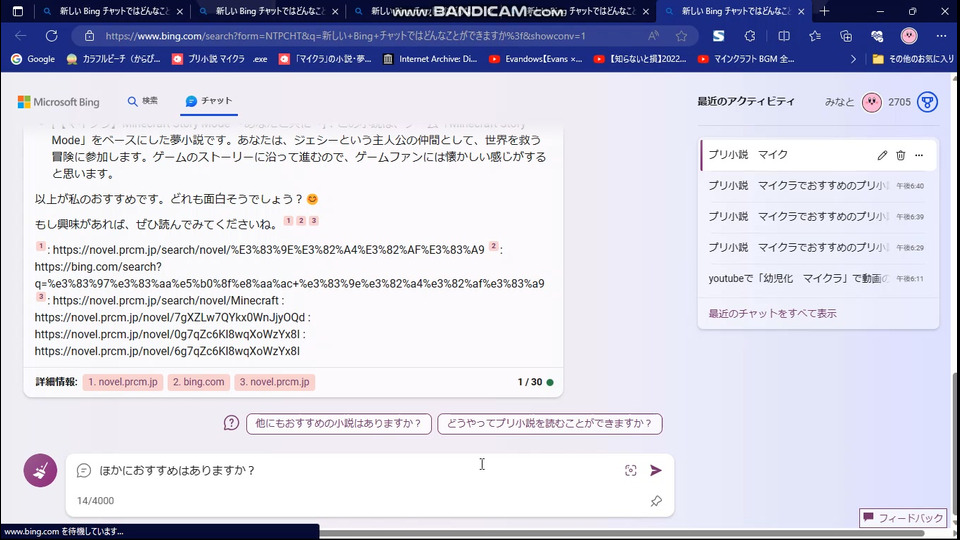This screenshot has width=960, height=540.
Task: Open browser settings and more menu
Action: [x=941, y=36]
